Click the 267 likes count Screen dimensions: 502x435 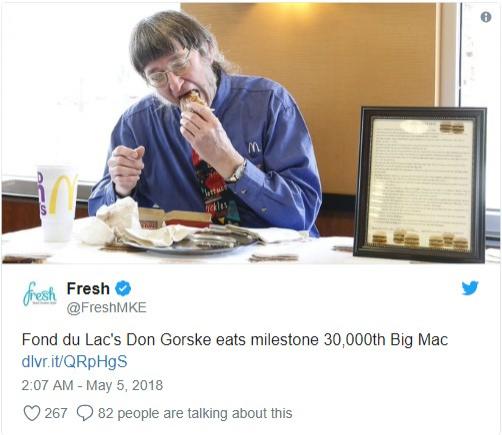(56, 413)
